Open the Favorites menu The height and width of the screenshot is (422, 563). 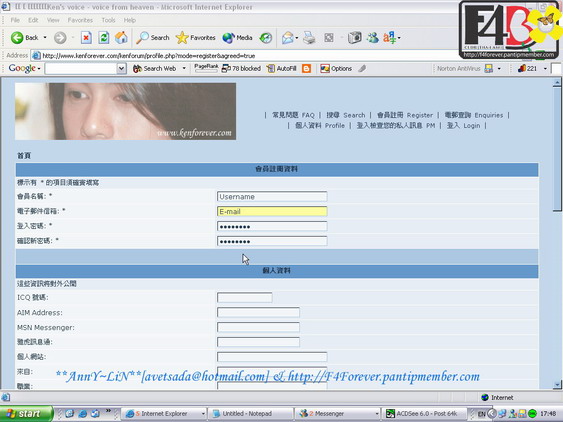pos(80,20)
